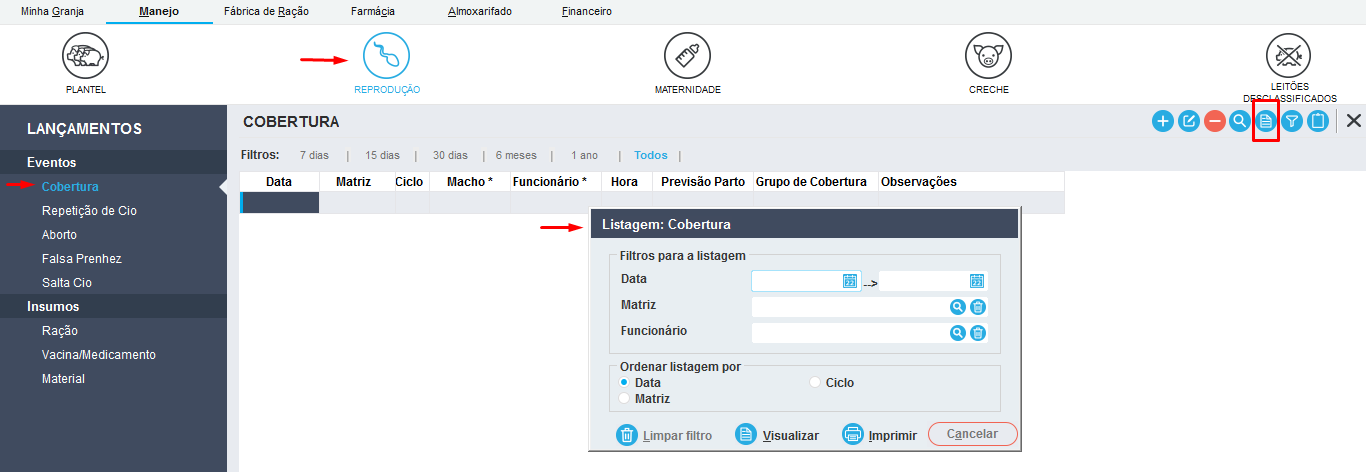The width and height of the screenshot is (1366, 472).
Task: Close the Cobertura panel with X
Action: click(x=1354, y=121)
